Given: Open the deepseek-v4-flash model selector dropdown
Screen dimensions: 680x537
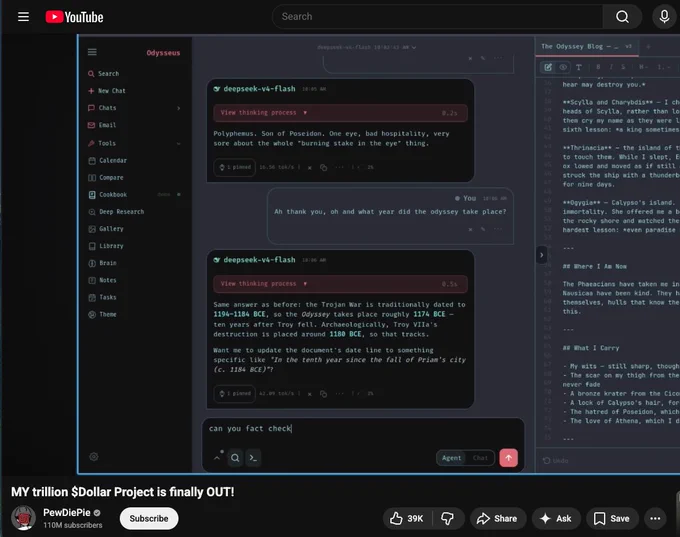Looking at the screenshot, I should 366,47.
